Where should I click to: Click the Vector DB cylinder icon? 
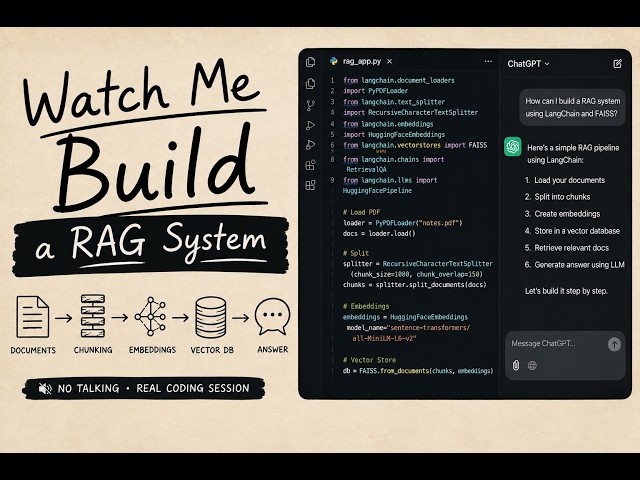211,317
